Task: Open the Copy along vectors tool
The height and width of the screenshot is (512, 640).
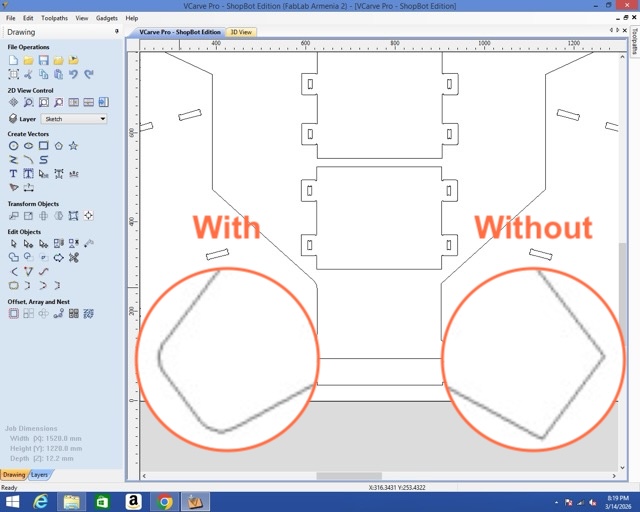Action: click(58, 314)
